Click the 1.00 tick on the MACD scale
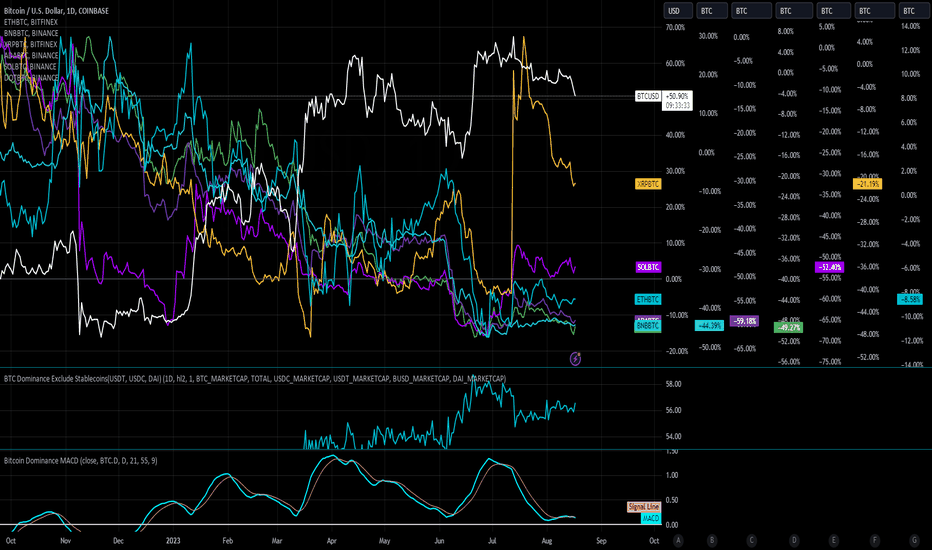Image resolution: width=932 pixels, height=550 pixels. pyautogui.click(x=672, y=475)
